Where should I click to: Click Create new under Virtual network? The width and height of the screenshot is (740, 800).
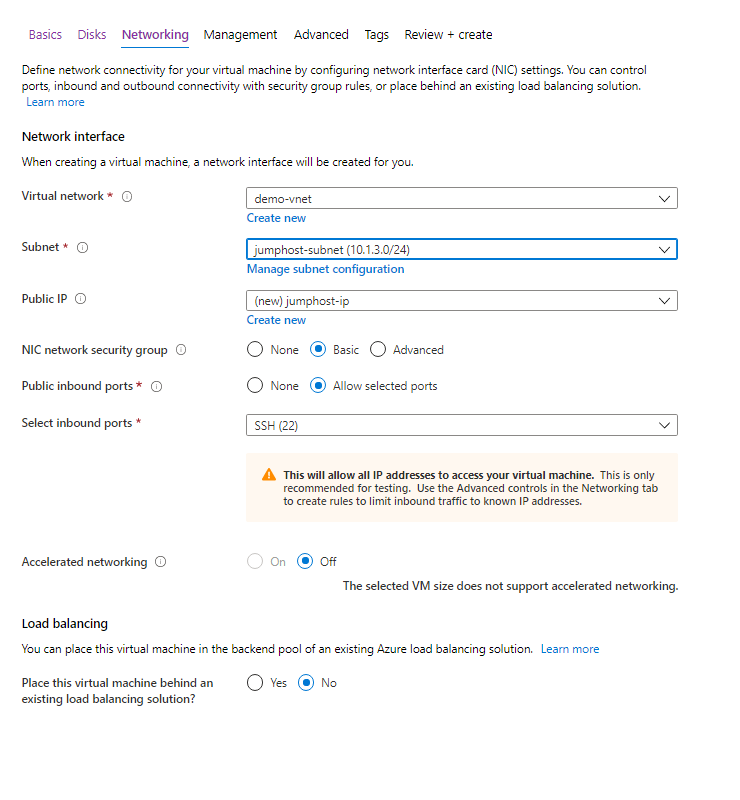(x=276, y=218)
